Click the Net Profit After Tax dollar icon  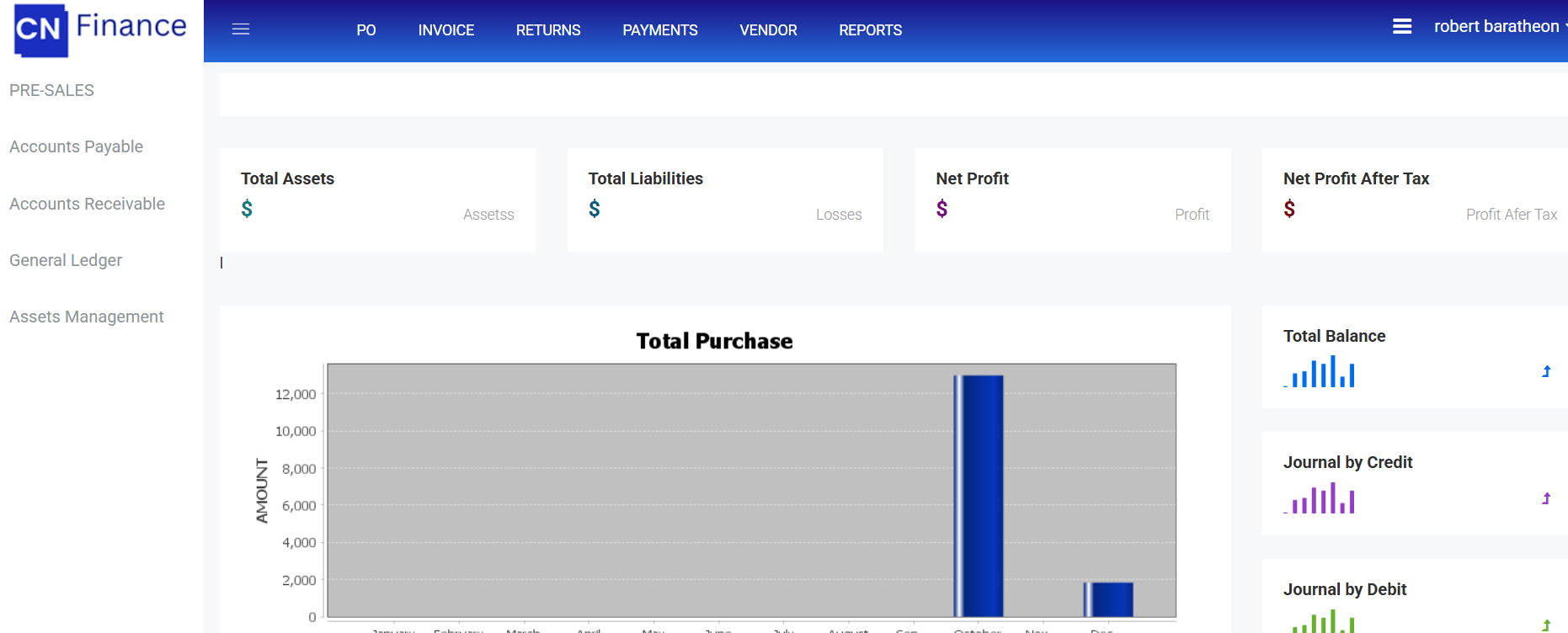pyautogui.click(x=1289, y=209)
